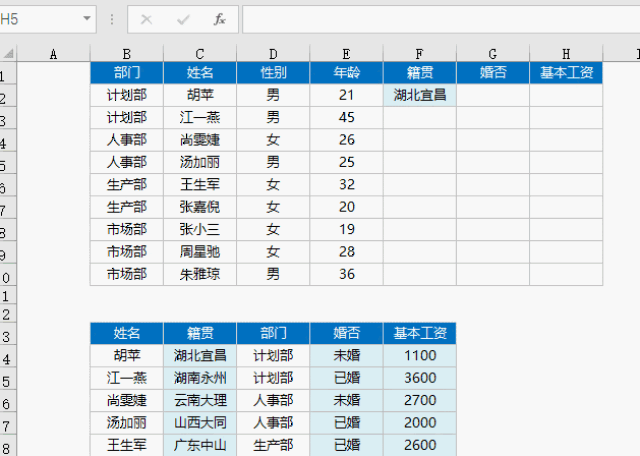
Task: Select the cell with 尚雯婕 in the top table
Action: (200, 140)
